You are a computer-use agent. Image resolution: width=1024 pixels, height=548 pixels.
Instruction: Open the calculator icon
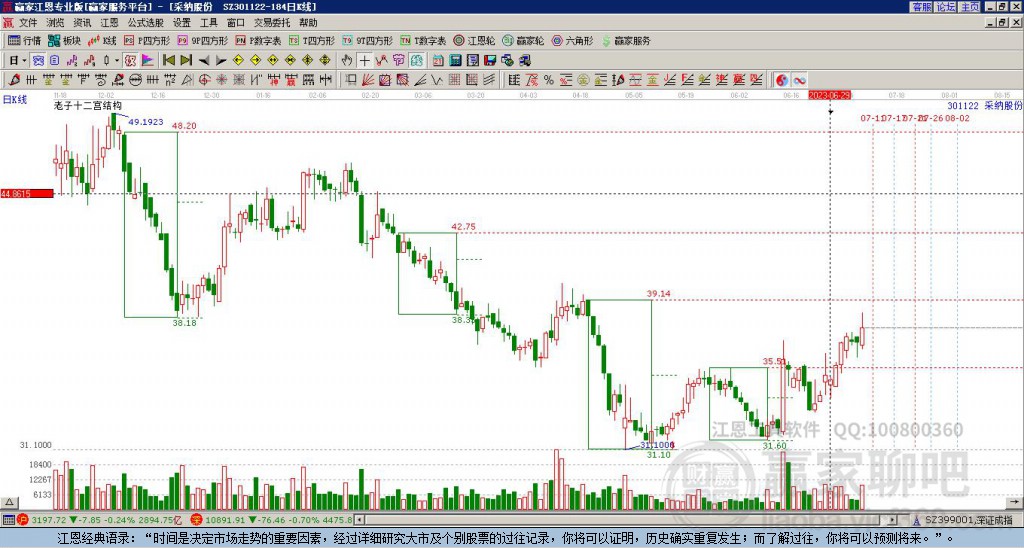click(x=456, y=61)
